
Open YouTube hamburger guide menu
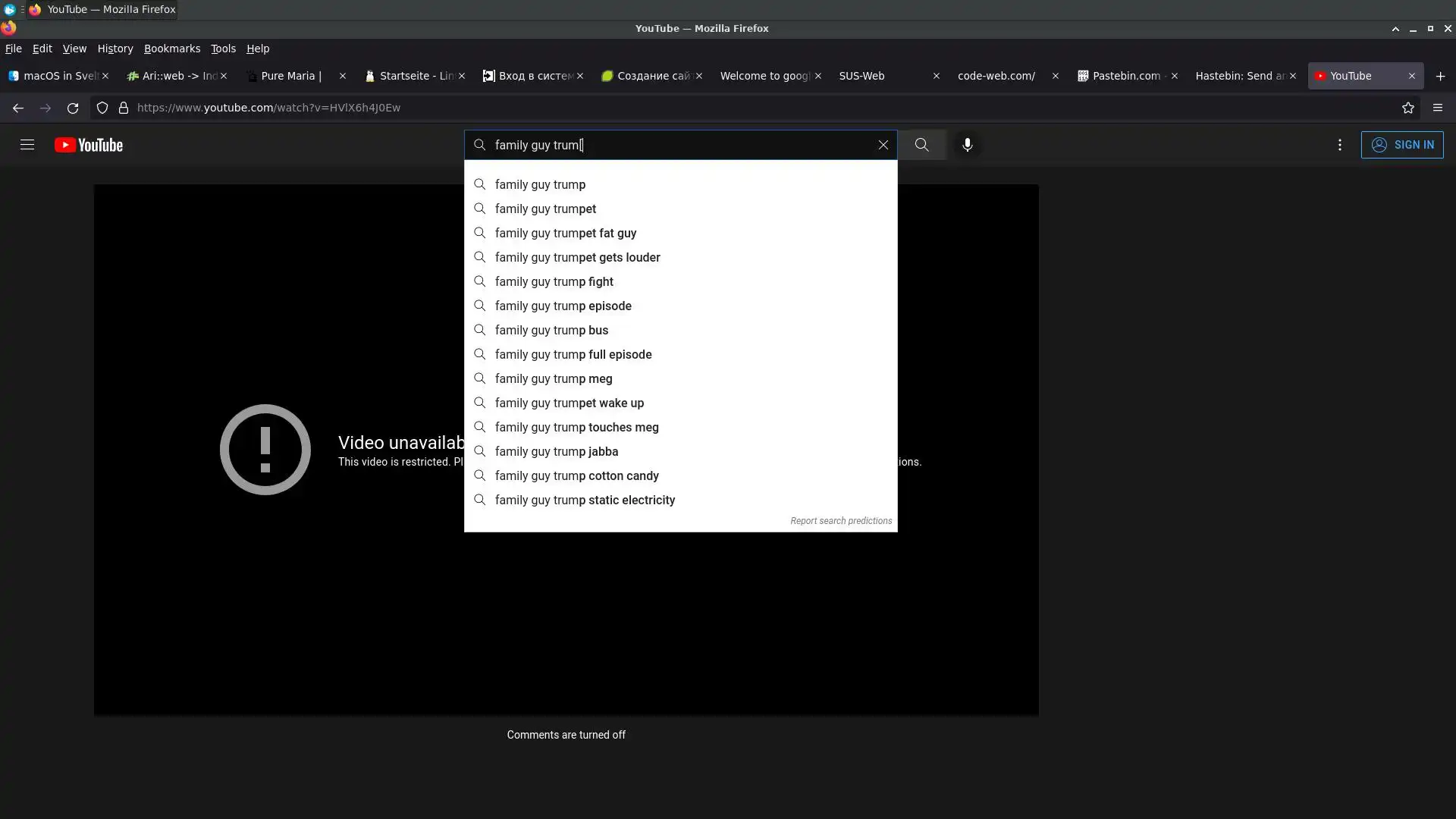point(27,145)
